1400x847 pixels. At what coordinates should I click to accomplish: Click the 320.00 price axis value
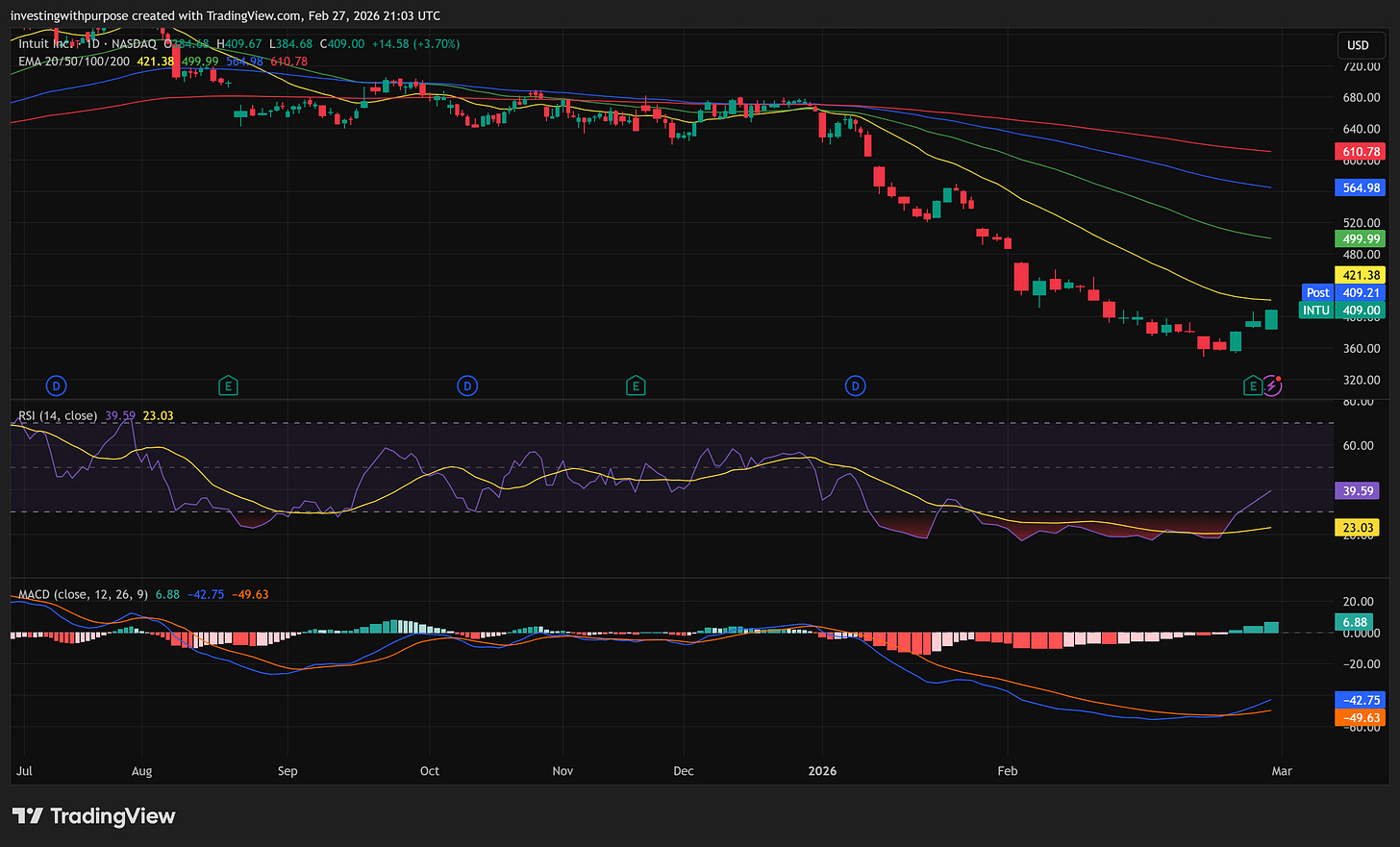(1361, 380)
